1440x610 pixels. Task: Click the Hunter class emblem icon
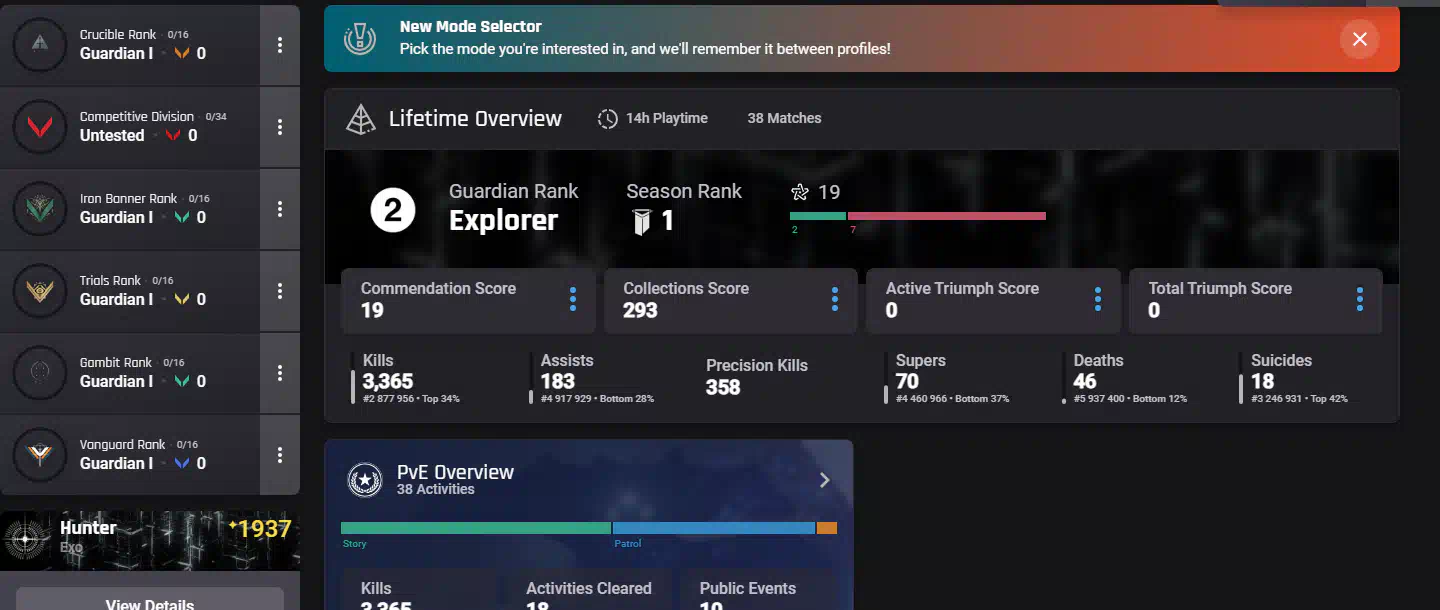point(23,540)
